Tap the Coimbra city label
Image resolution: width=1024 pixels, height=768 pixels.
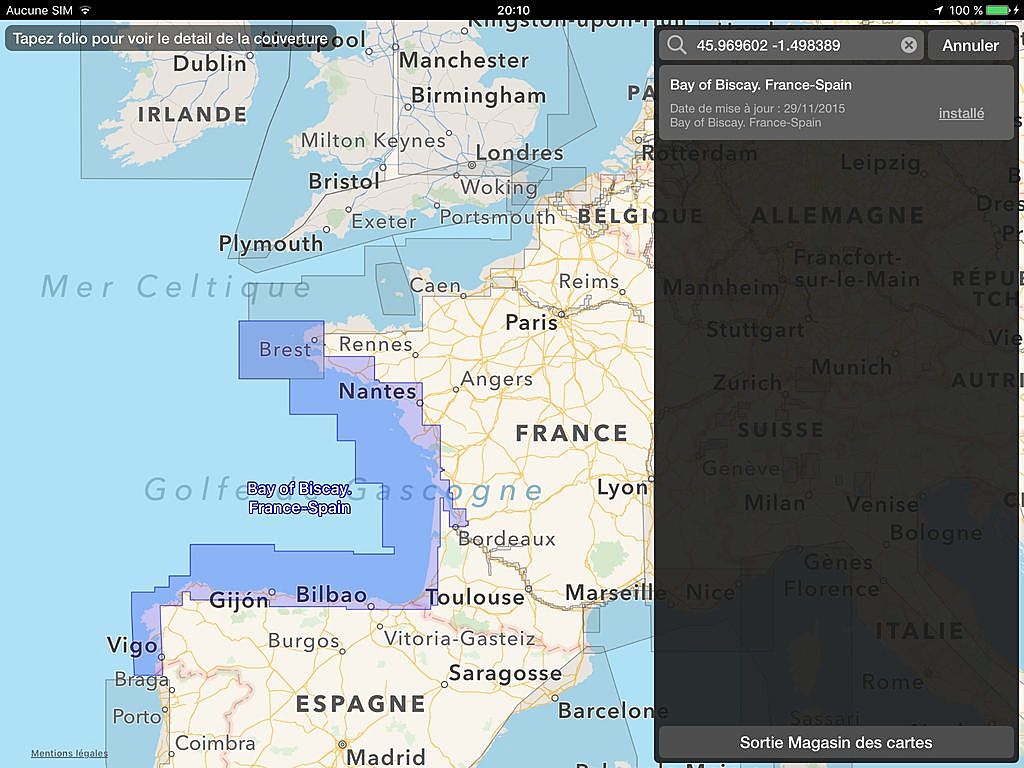pyautogui.click(x=215, y=743)
